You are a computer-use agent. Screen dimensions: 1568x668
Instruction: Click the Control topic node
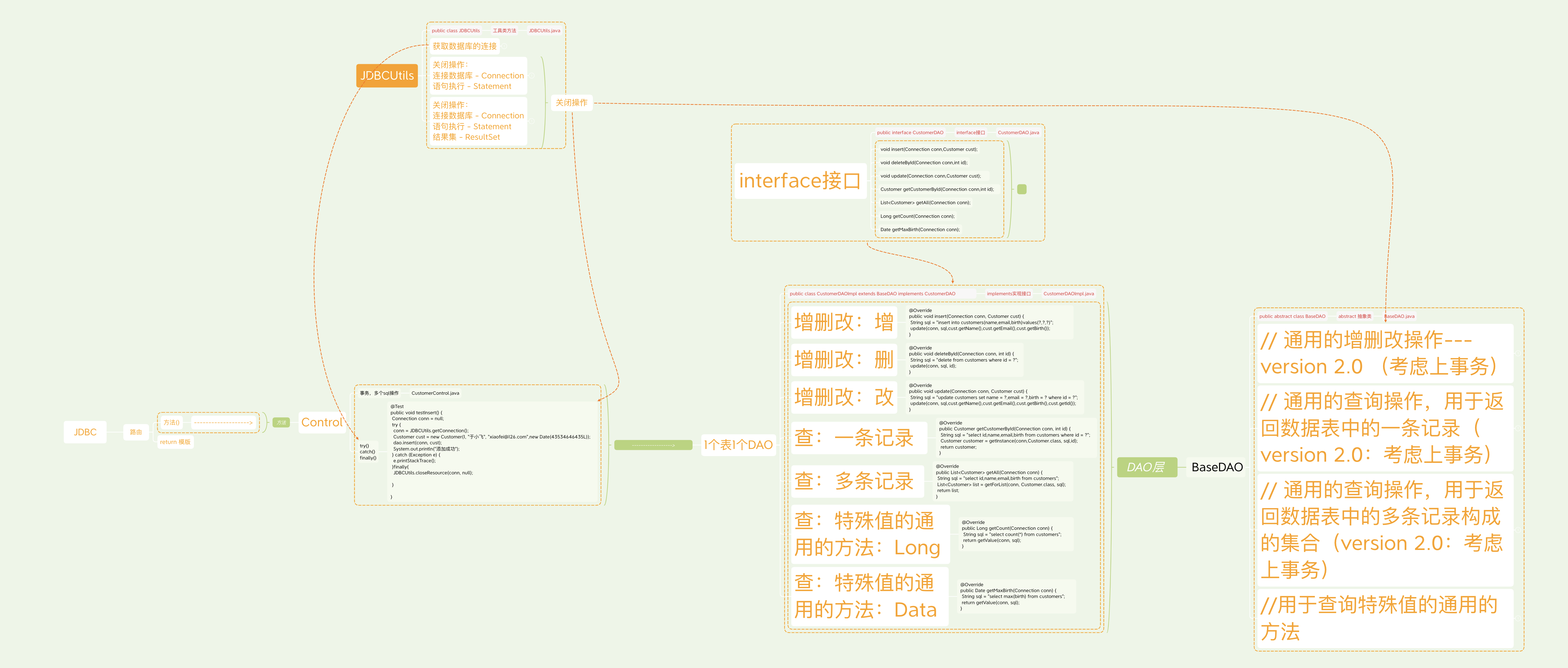[x=322, y=423]
